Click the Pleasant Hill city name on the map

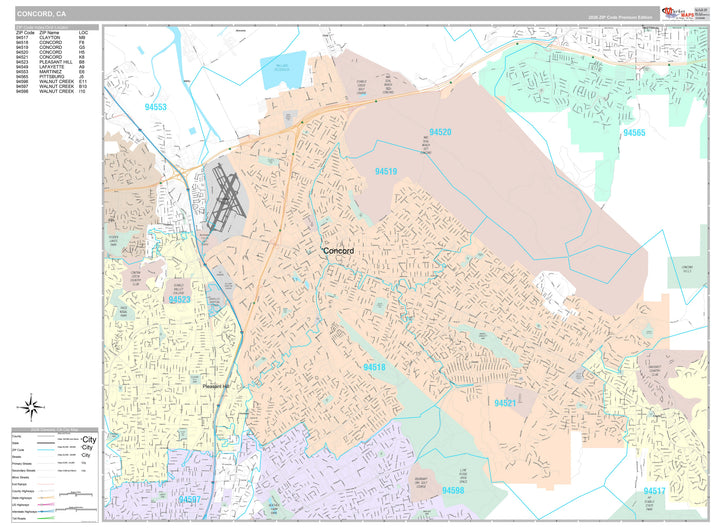(216, 387)
